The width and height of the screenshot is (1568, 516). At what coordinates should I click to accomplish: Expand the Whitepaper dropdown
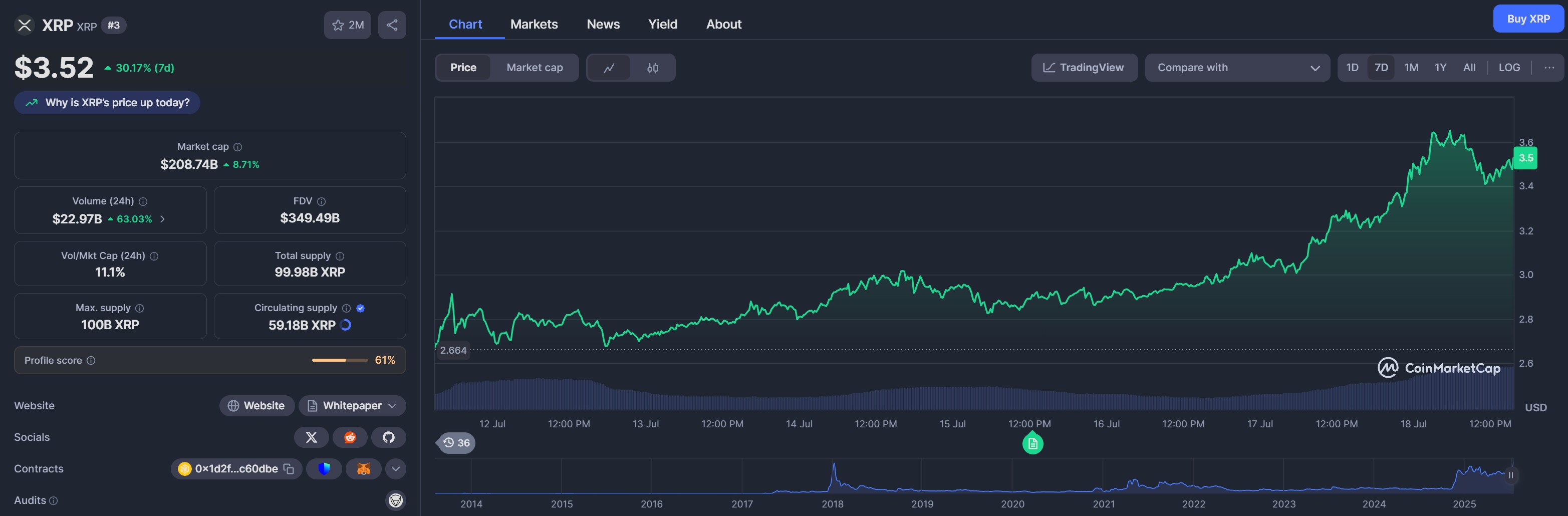352,405
